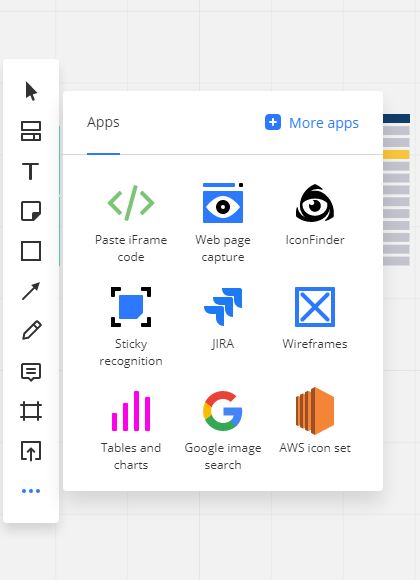Open the templates tool in toolbar
The image size is (420, 580).
(x=31, y=131)
